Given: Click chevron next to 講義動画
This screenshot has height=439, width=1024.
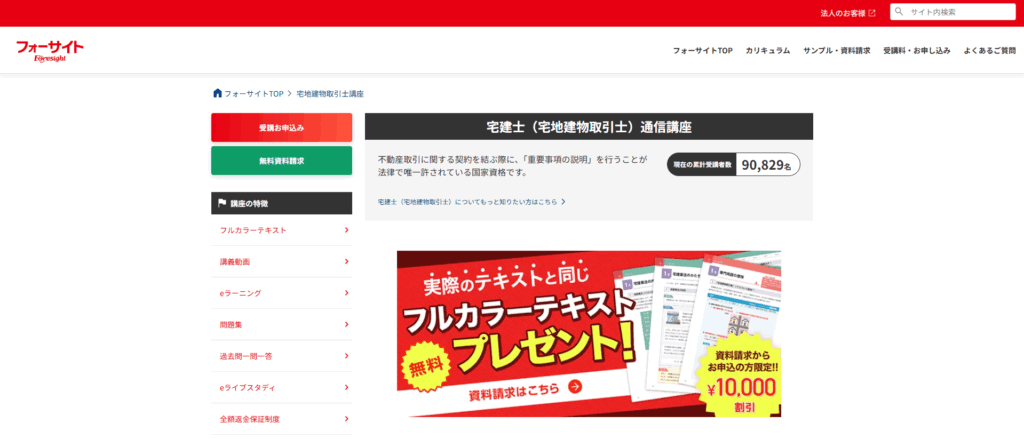Looking at the screenshot, I should click(x=346, y=261).
